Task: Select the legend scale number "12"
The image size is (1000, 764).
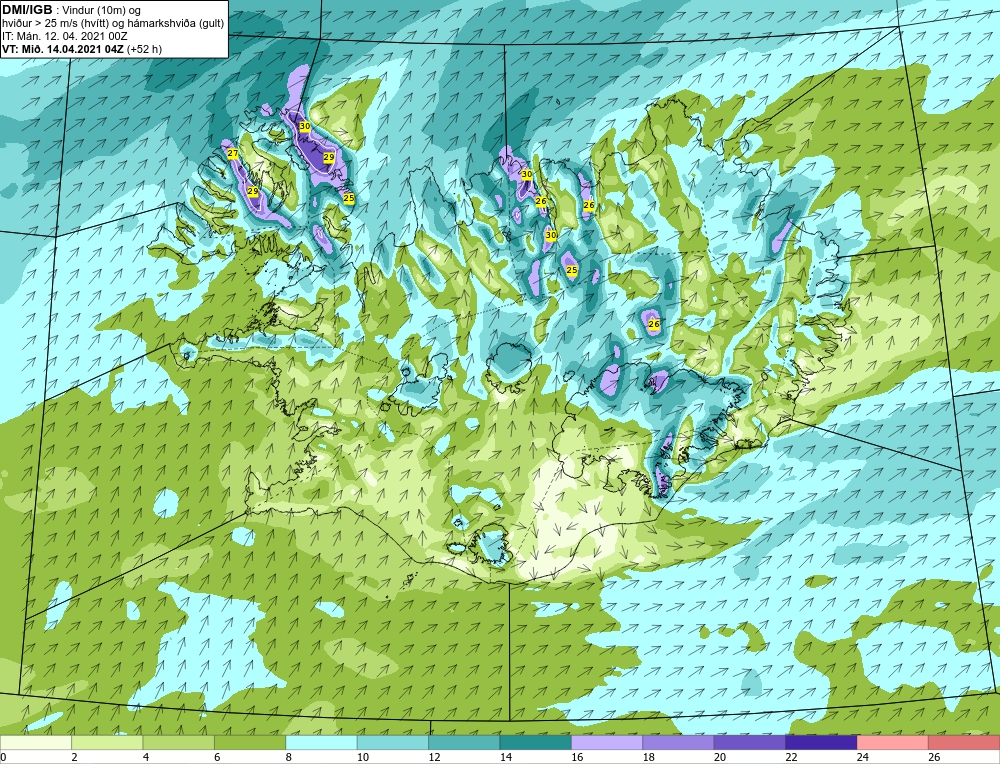Action: [x=434, y=758]
